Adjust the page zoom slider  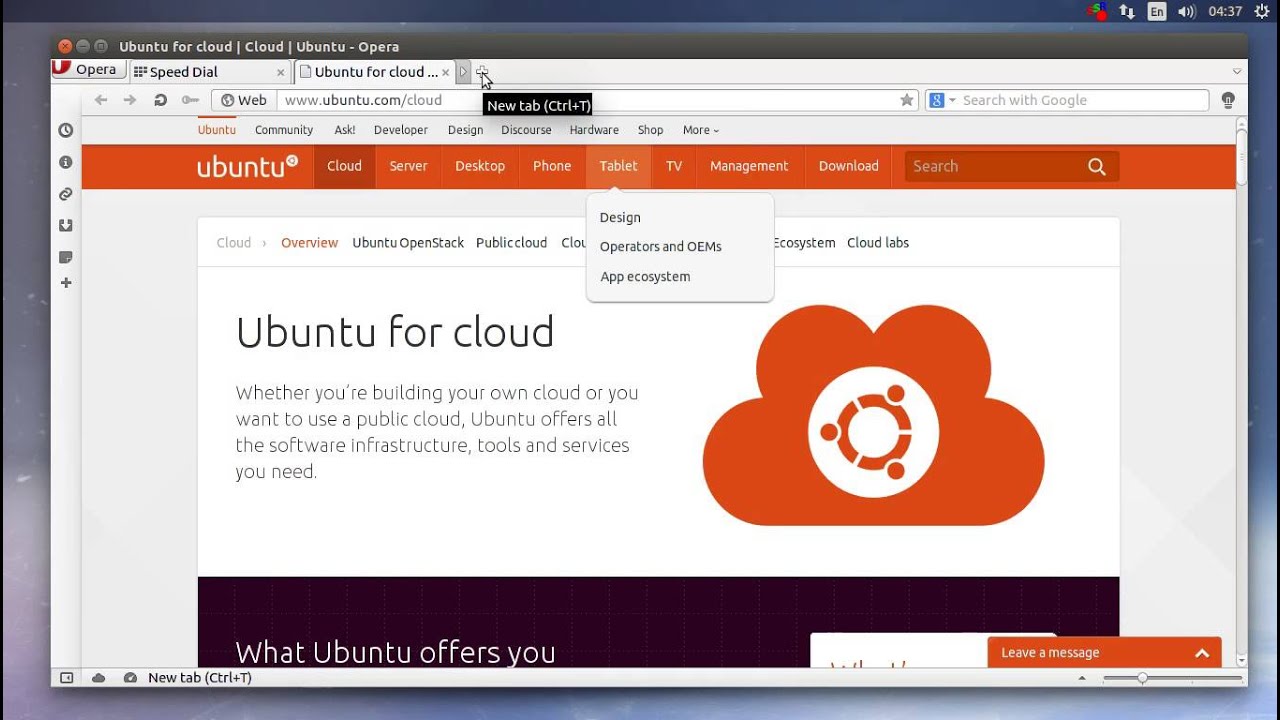[x=1170, y=678]
